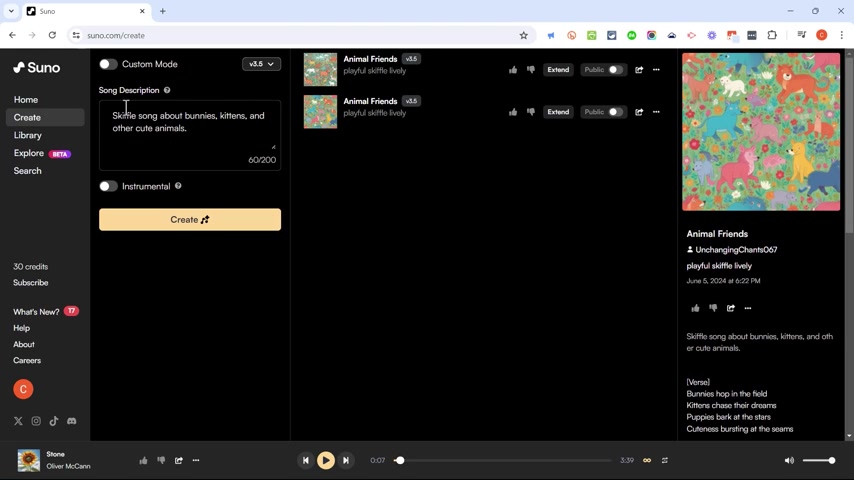Open a new Chrome tab
This screenshot has width=854, height=480.
pyautogui.click(x=162, y=11)
